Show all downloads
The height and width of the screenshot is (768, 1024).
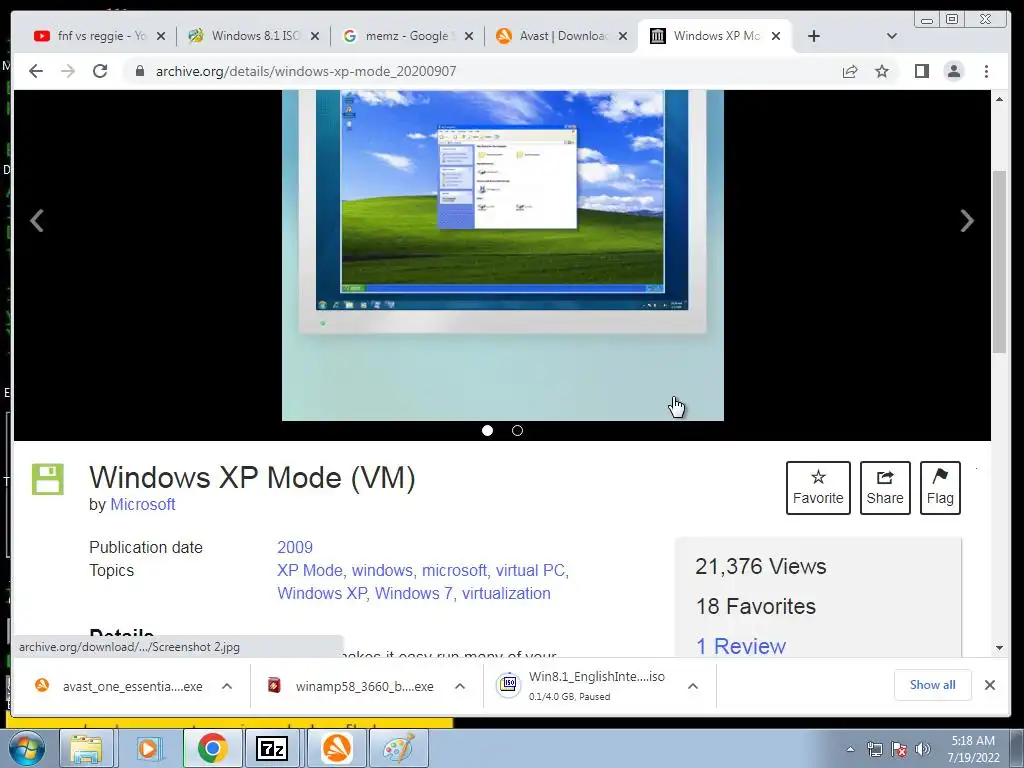coord(933,684)
